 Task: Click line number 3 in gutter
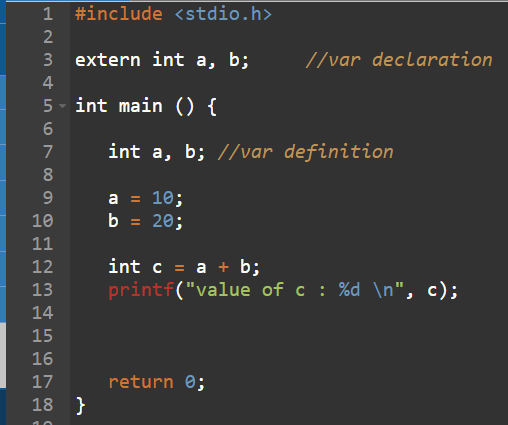tap(48, 60)
